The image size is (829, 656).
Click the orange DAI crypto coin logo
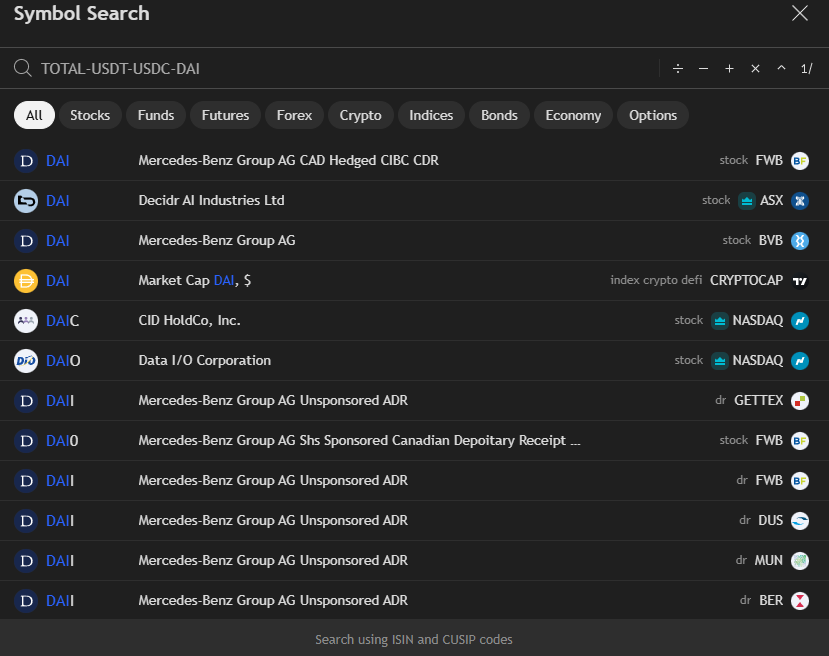click(x=26, y=281)
